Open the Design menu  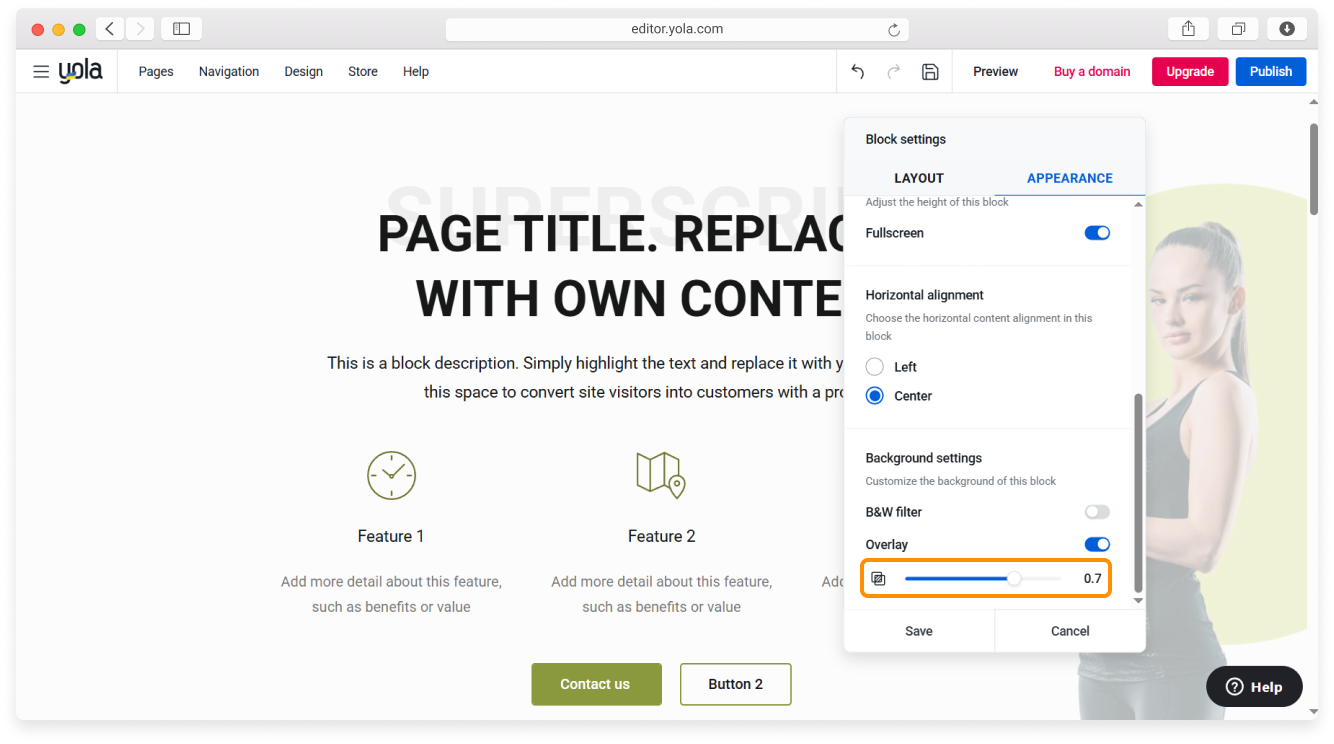coord(303,72)
